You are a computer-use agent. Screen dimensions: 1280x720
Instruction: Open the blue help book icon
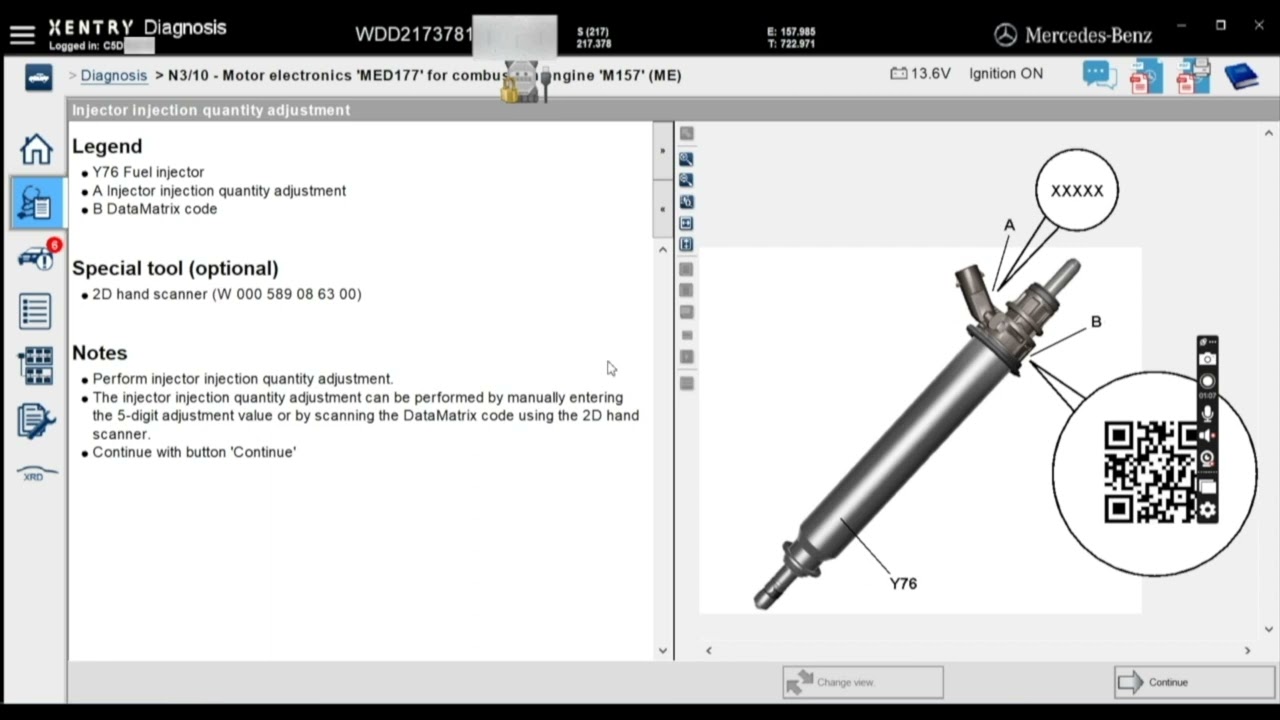pos(1240,76)
